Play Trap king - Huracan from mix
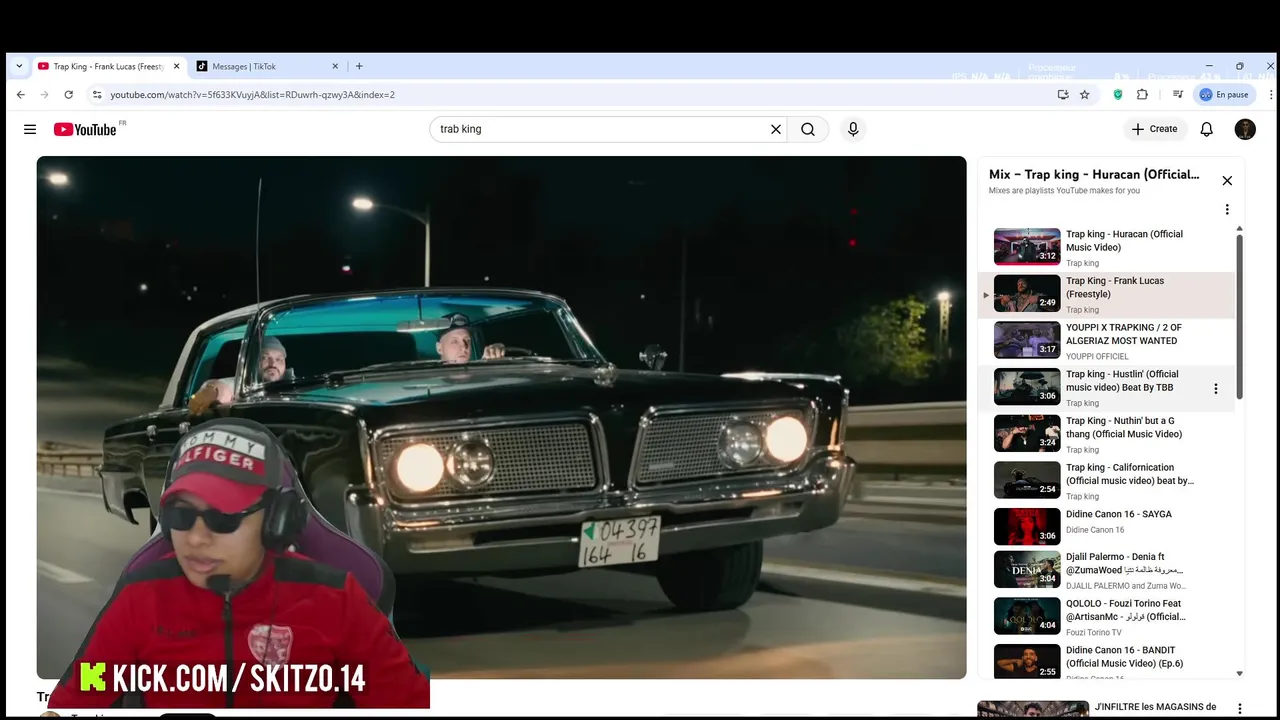This screenshot has height=720, width=1280. tap(1106, 248)
